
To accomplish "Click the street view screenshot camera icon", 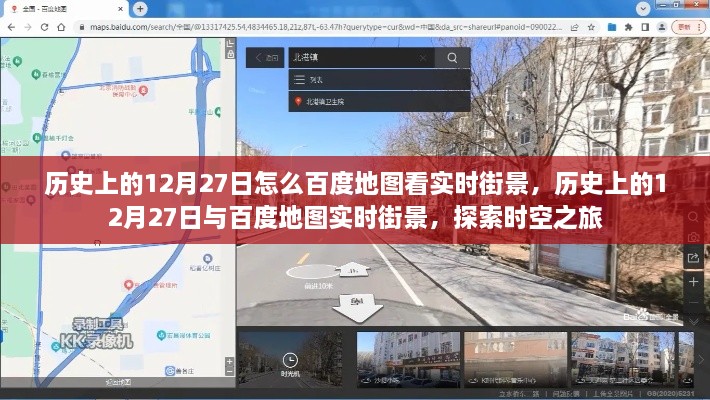I will 693,237.
